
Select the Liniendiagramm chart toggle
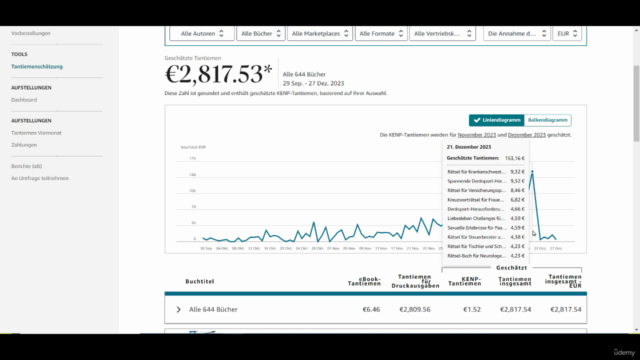497,120
